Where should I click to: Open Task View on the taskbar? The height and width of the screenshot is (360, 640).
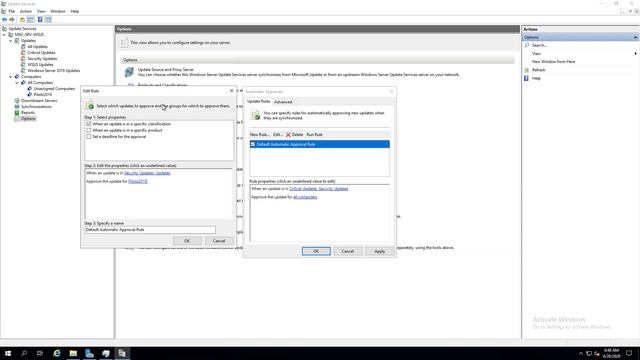[40, 353]
